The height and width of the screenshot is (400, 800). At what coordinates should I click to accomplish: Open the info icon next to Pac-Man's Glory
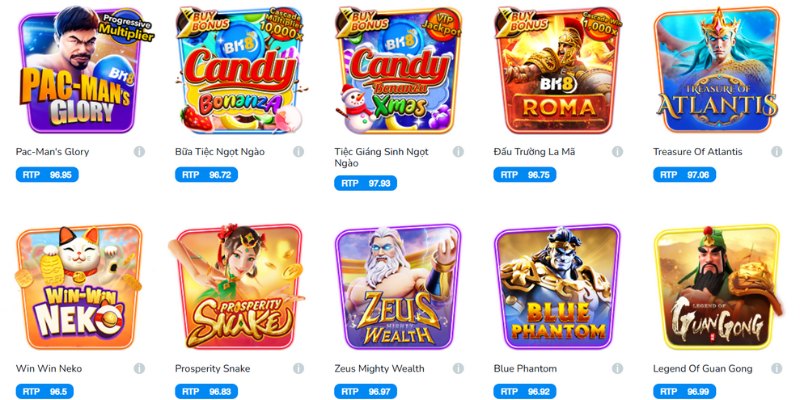[139, 152]
